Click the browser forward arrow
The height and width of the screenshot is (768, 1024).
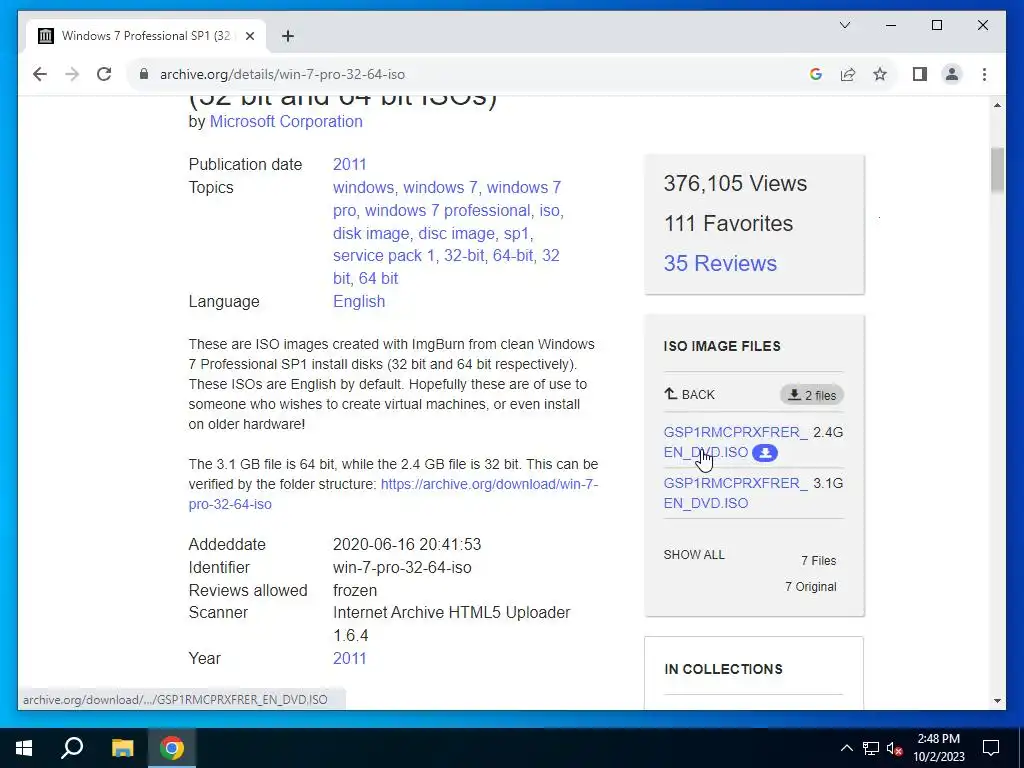click(72, 74)
